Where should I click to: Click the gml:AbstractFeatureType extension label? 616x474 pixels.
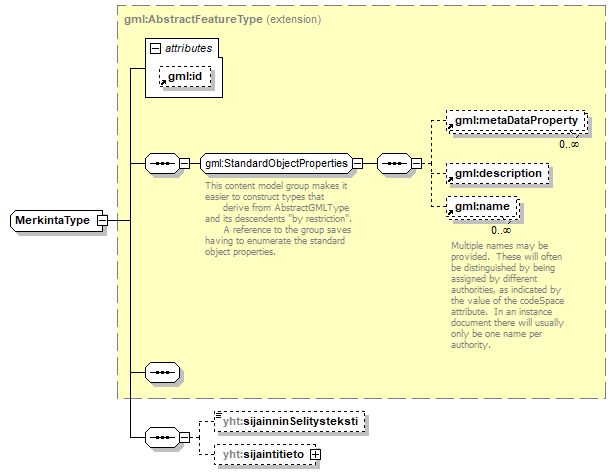click(x=222, y=19)
